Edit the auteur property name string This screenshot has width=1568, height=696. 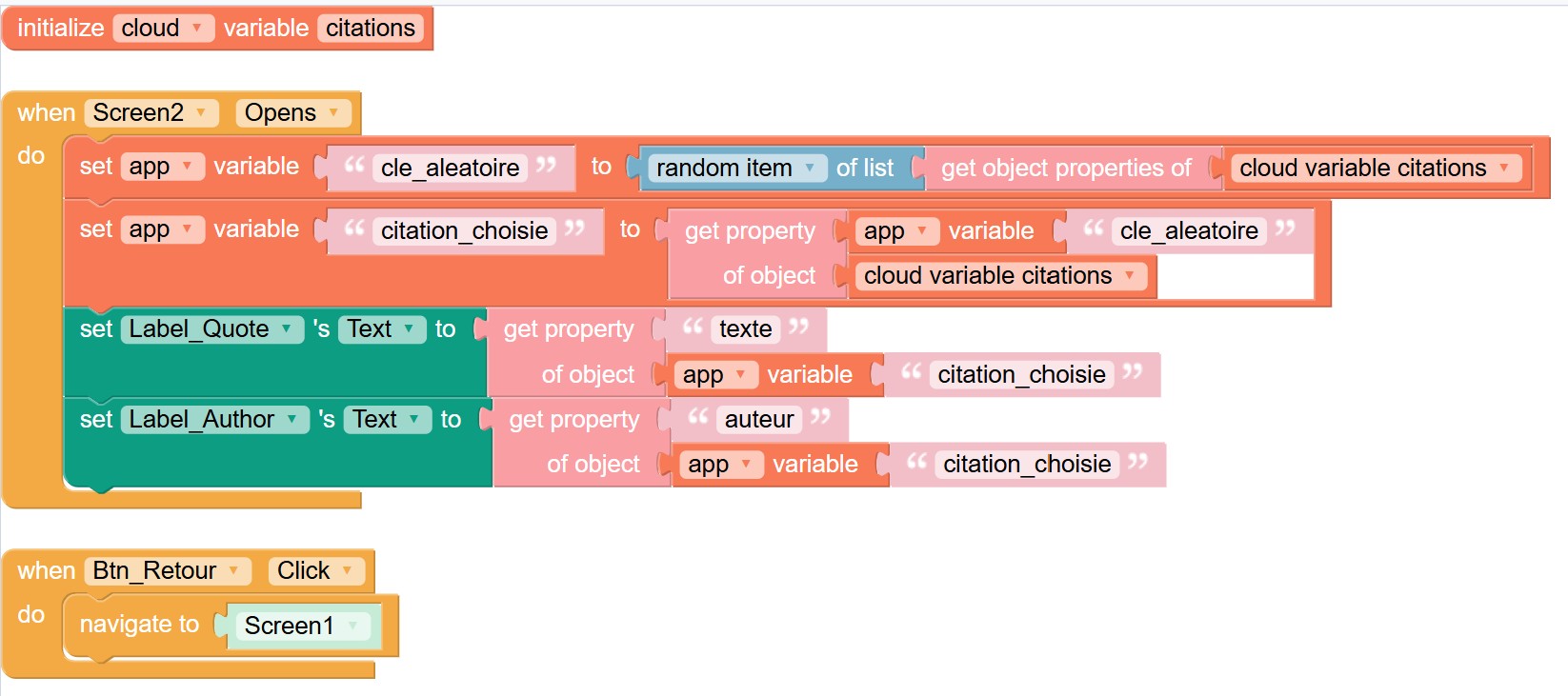757,419
